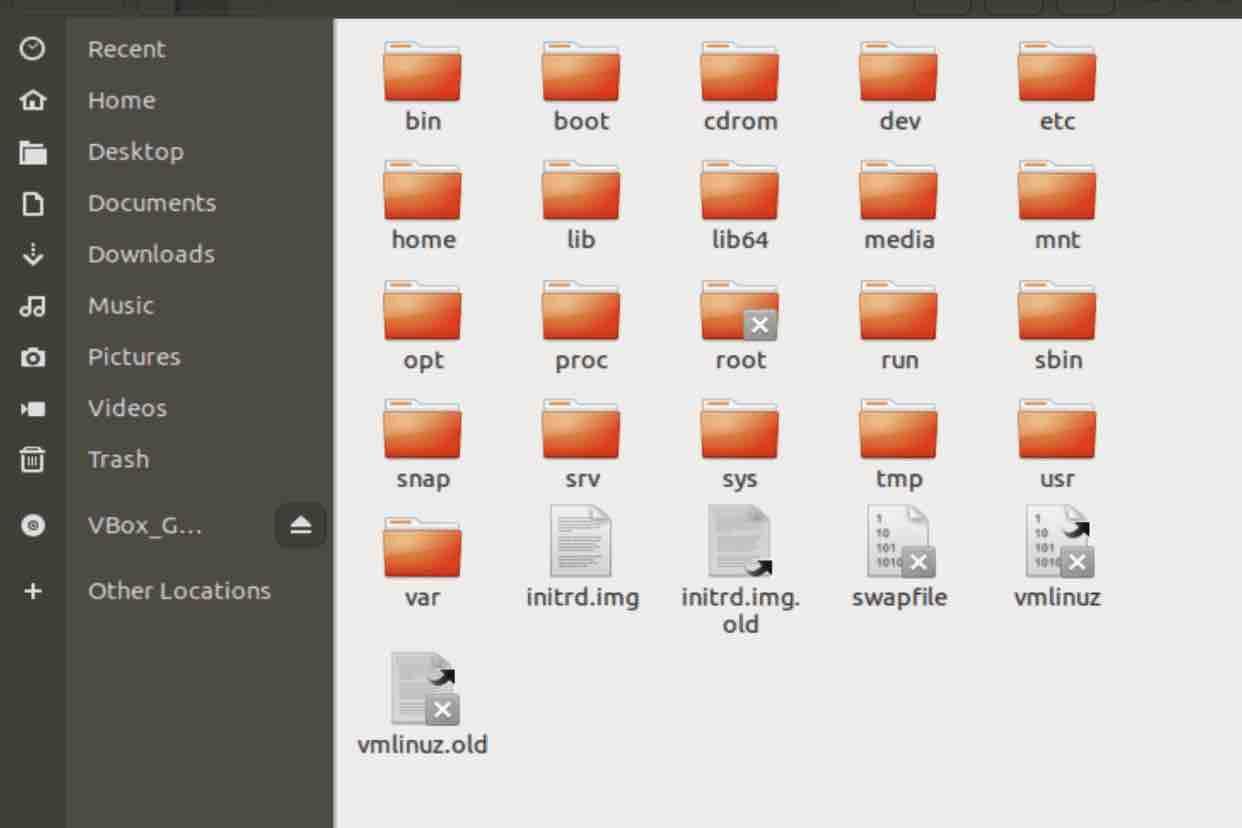Open the Videos folder from sidebar
Screen dimensions: 1242x828
point(126,408)
